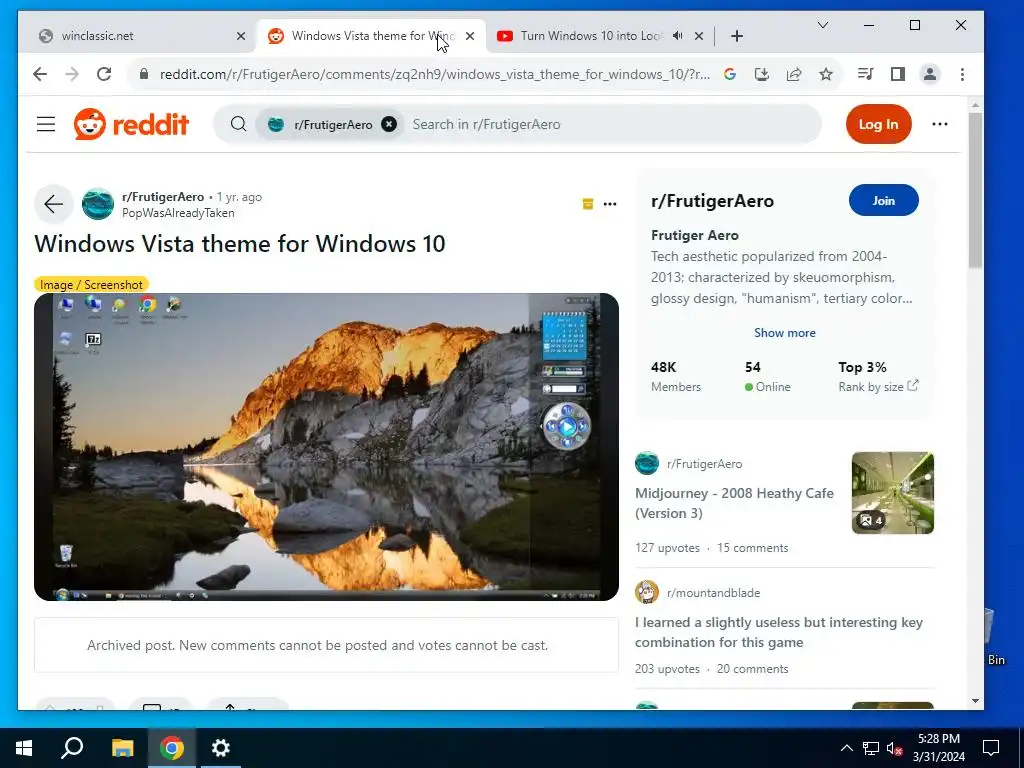The image size is (1024, 768).
Task: Open Chrome profile avatar icon
Action: tap(930, 74)
